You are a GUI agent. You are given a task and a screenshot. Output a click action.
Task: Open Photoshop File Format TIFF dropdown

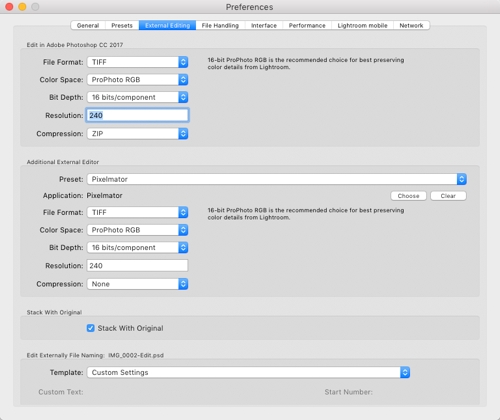point(137,62)
